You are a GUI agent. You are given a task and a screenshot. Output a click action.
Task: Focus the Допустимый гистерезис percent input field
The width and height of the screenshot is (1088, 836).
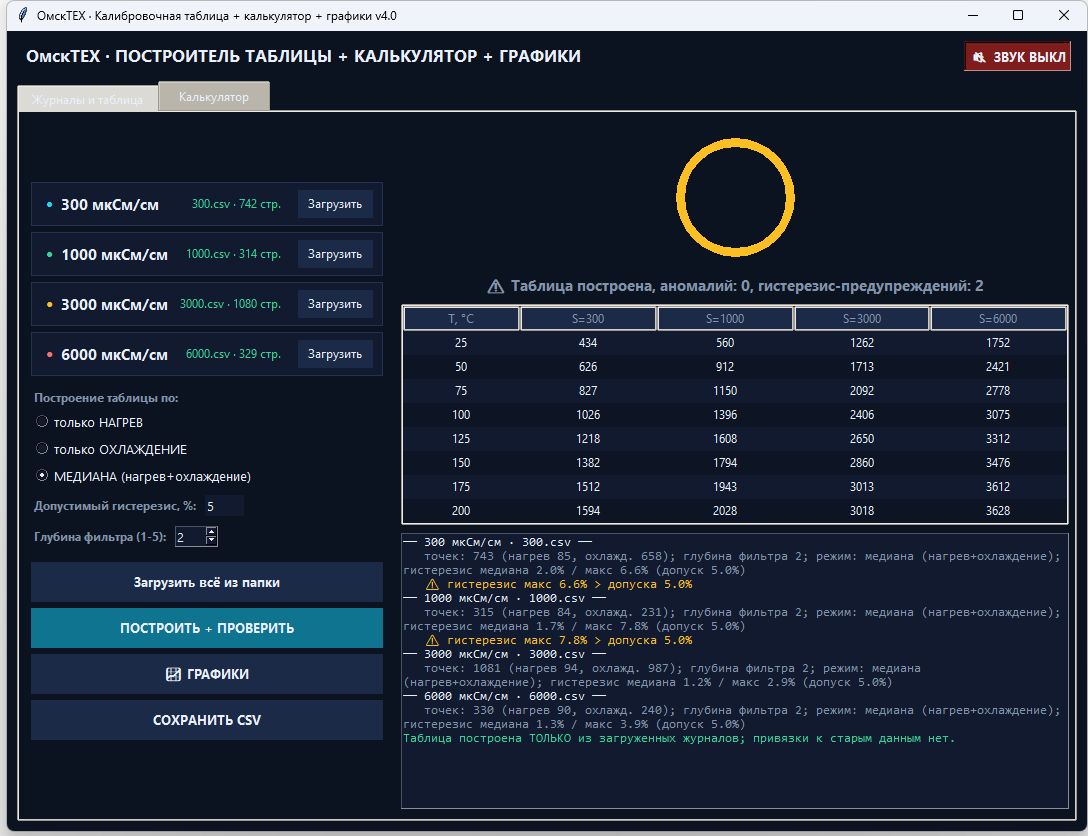[x=223, y=506]
